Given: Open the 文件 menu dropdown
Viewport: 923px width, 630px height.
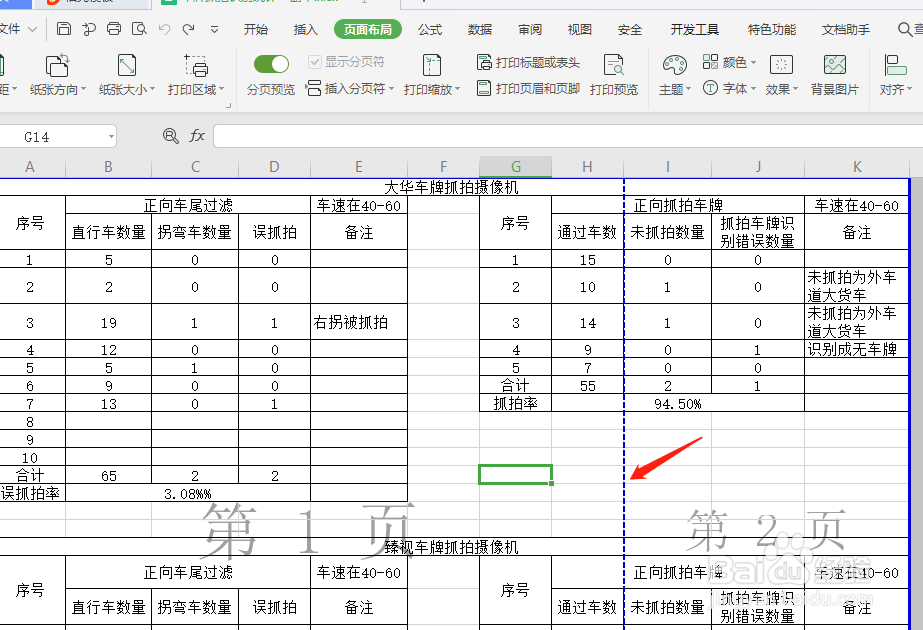Looking at the screenshot, I should point(18,29).
